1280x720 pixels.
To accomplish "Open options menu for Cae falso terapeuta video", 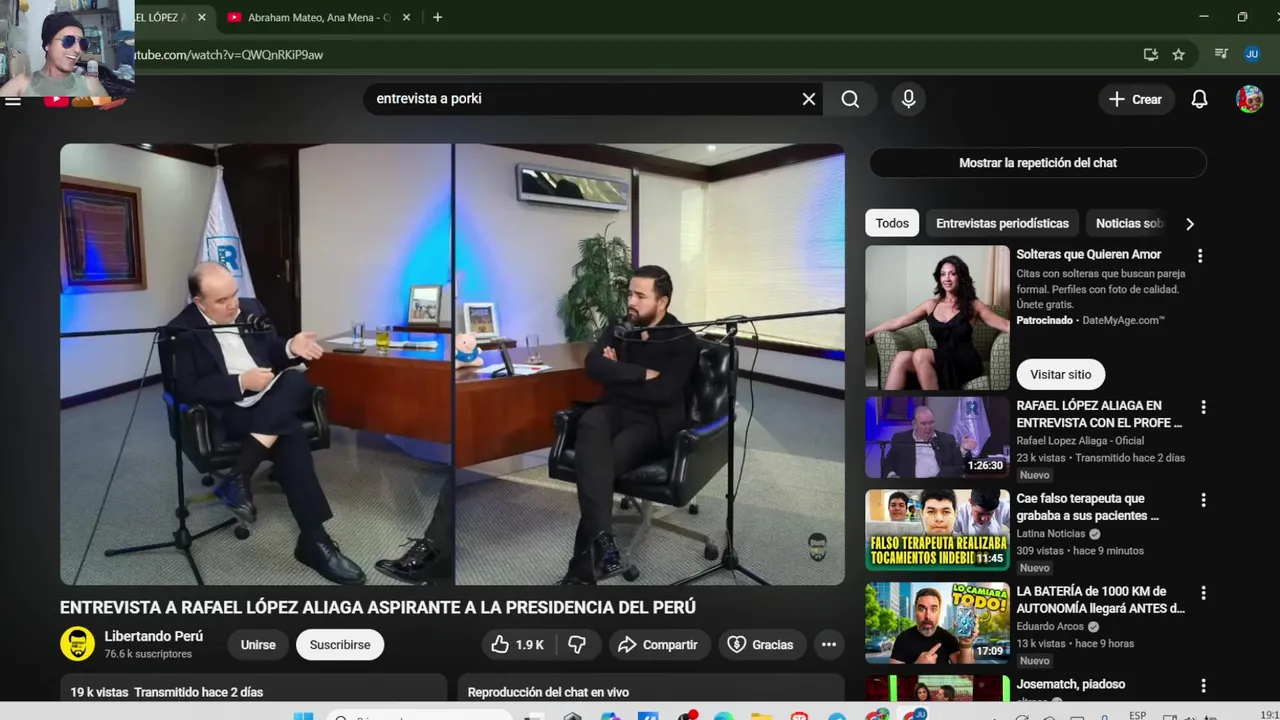I will click(x=1203, y=500).
